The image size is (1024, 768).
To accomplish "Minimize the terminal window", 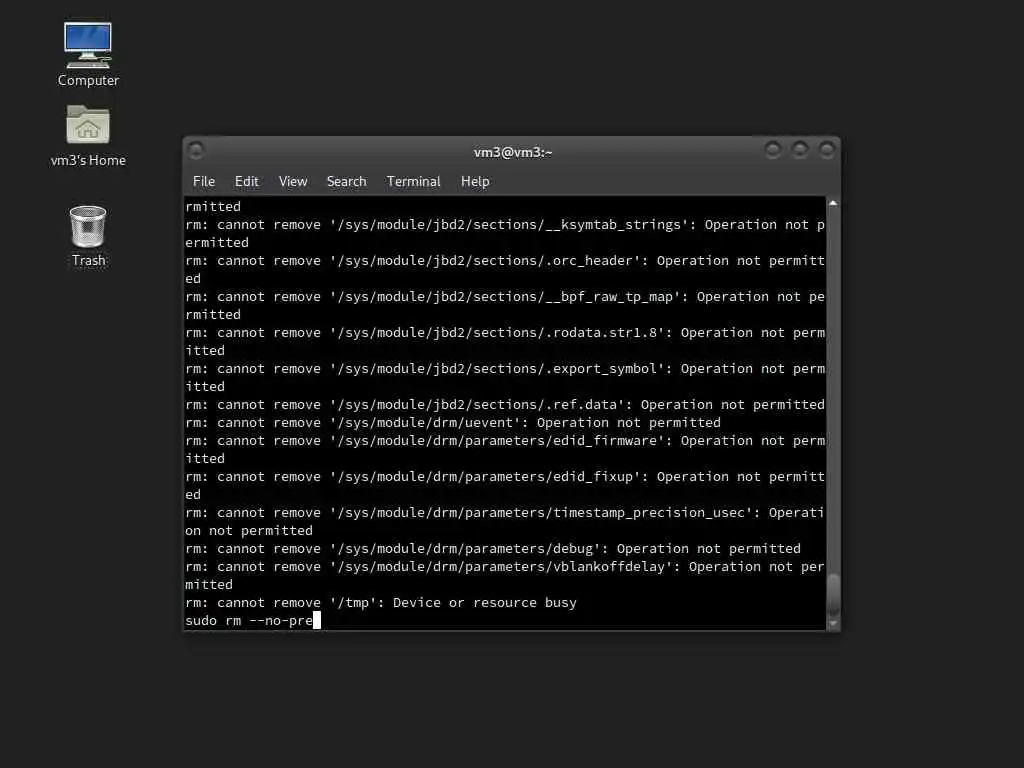I will pos(773,151).
